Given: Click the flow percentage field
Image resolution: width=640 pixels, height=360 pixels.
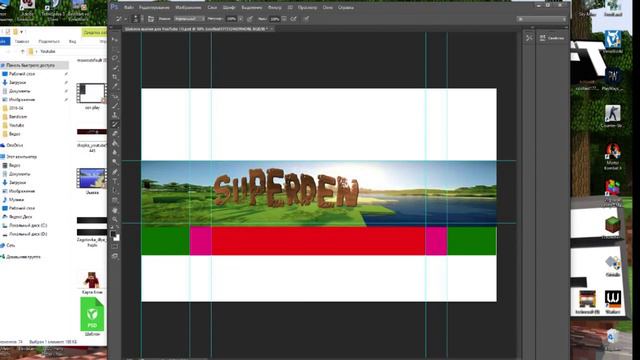Looking at the screenshot, I should click(x=275, y=19).
